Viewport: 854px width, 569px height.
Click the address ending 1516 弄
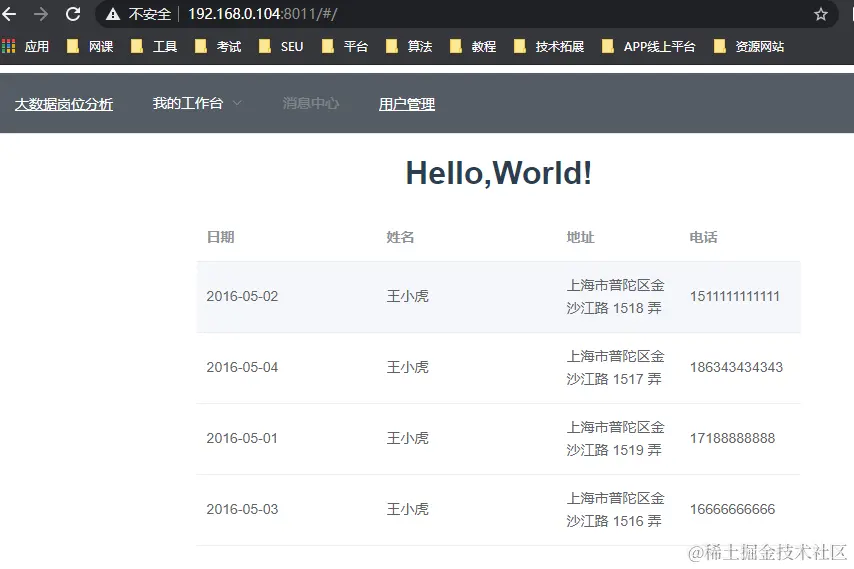615,510
